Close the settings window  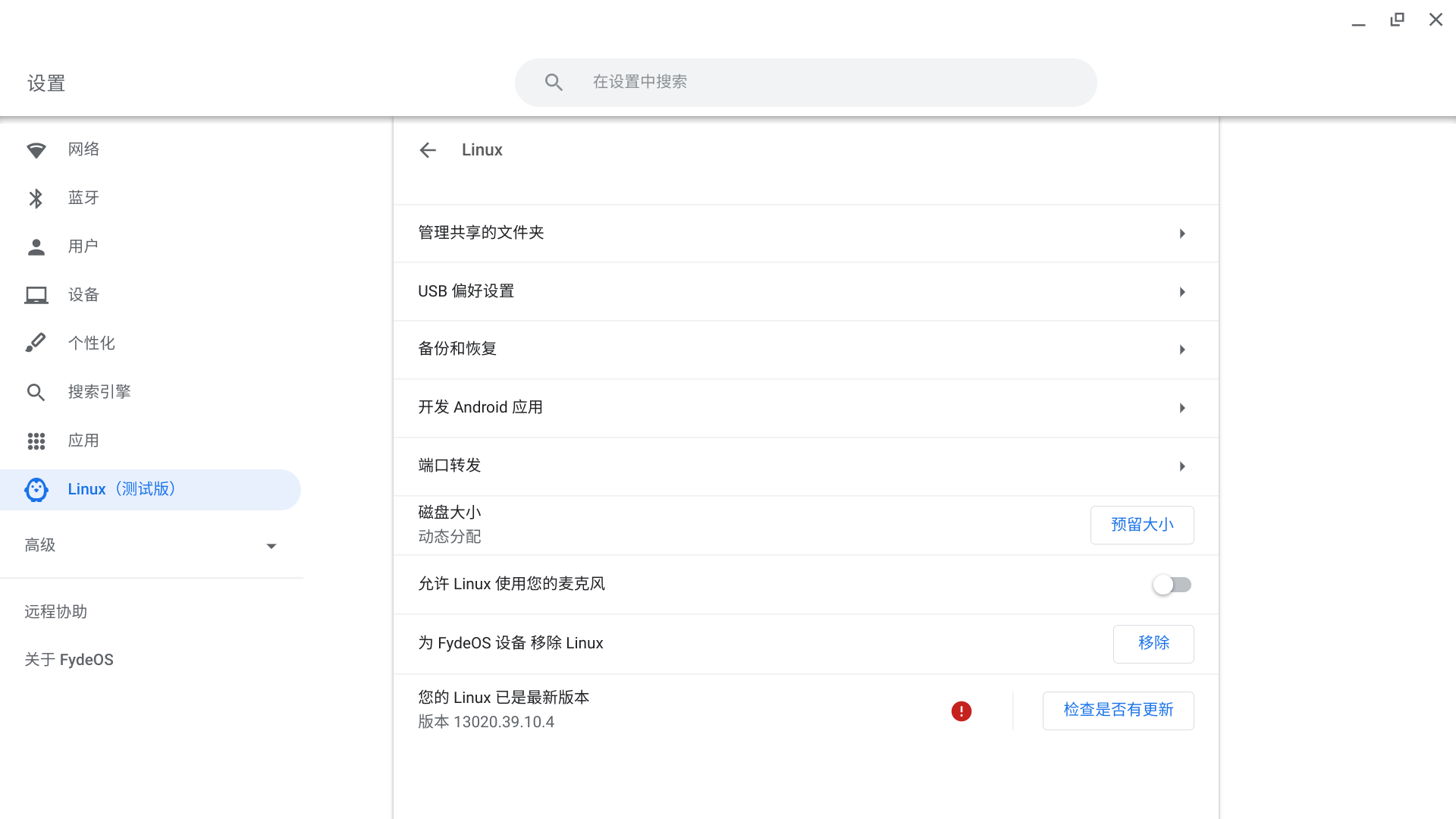(x=1436, y=20)
